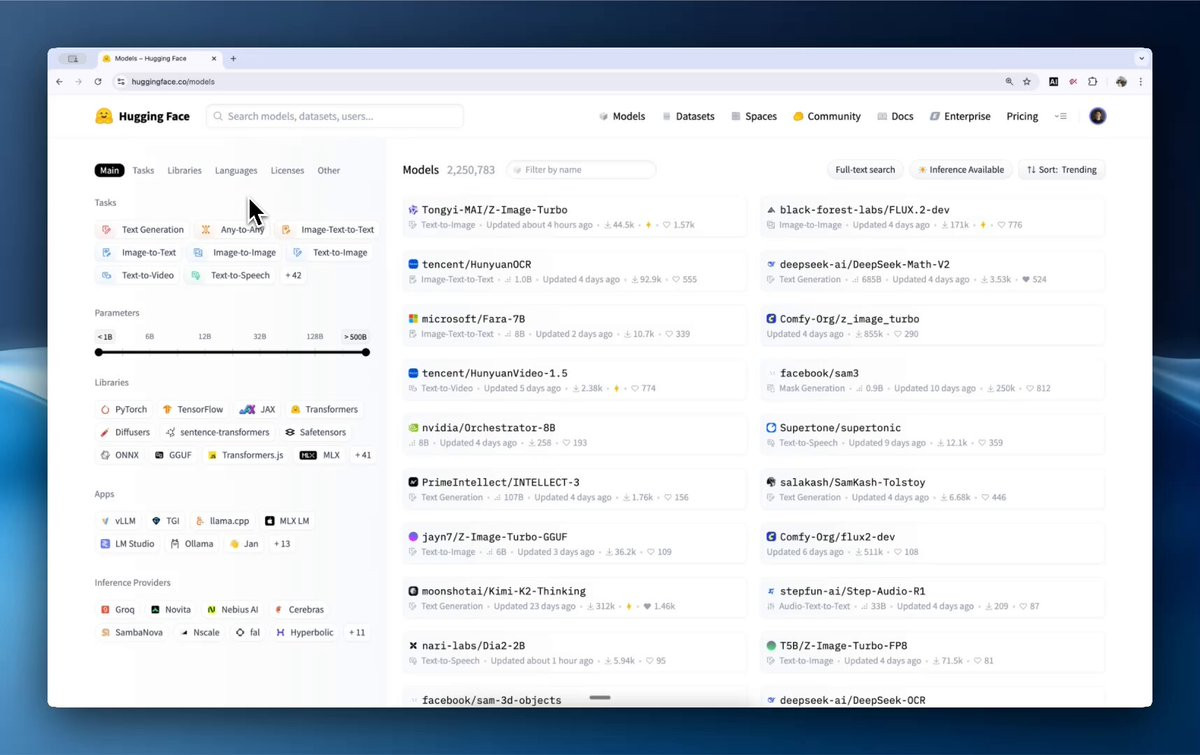Select the TensorFlow library filter

coord(192,409)
